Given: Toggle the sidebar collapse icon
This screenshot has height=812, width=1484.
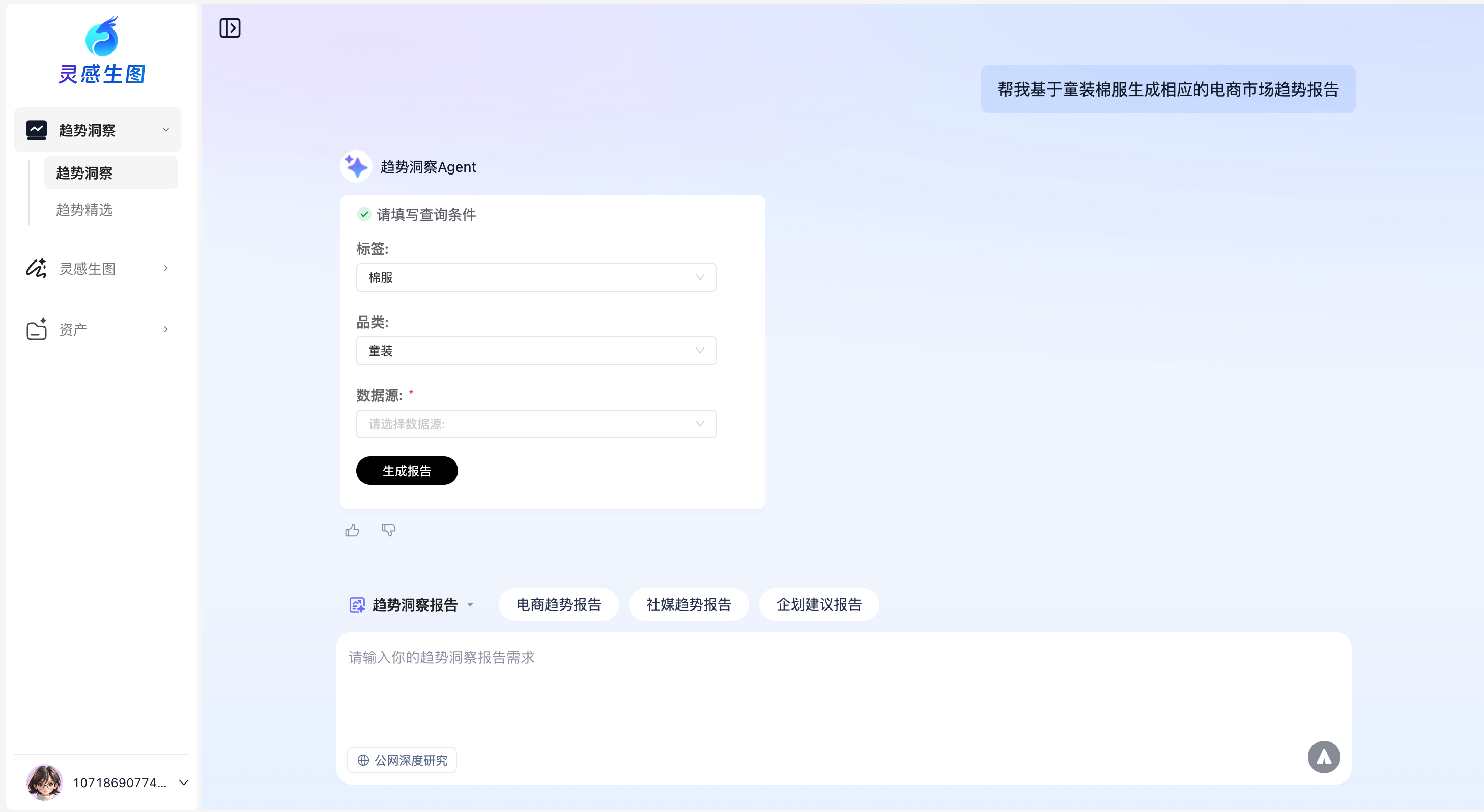Looking at the screenshot, I should coord(230,27).
